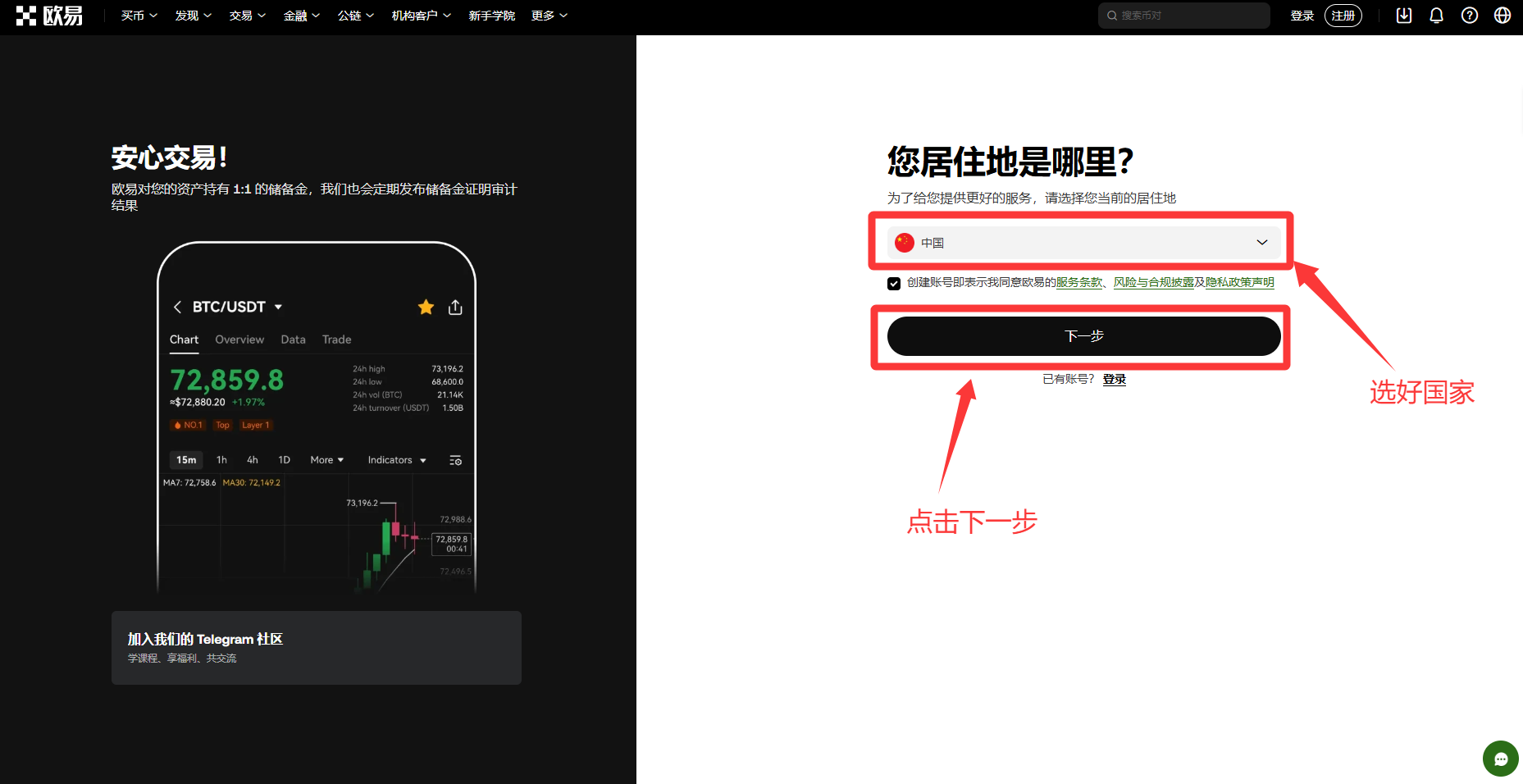Viewport: 1523px width, 784px height.
Task: Click the NO.1 tag
Action: coord(188,425)
